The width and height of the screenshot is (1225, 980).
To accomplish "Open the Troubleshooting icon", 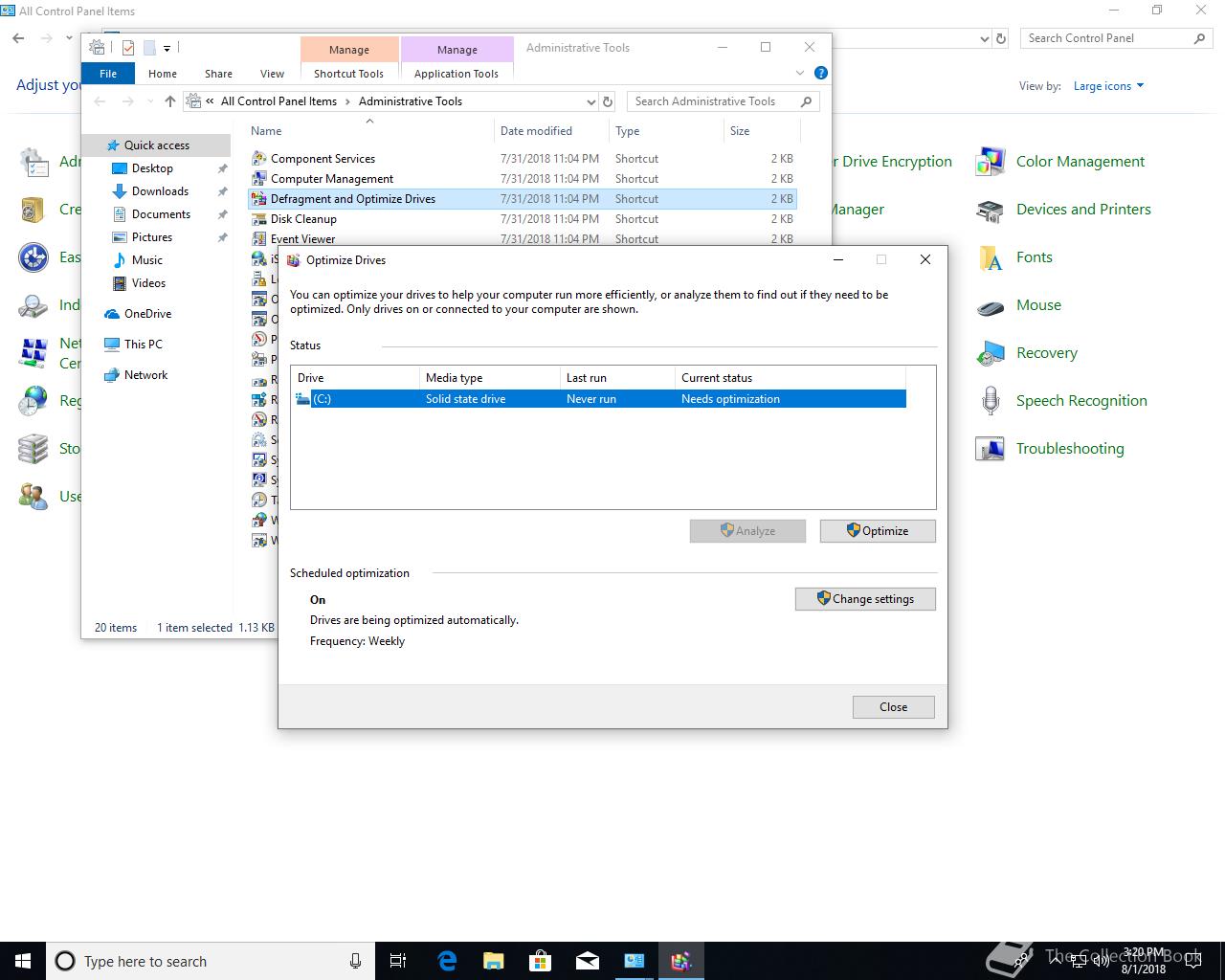I will click(x=990, y=449).
